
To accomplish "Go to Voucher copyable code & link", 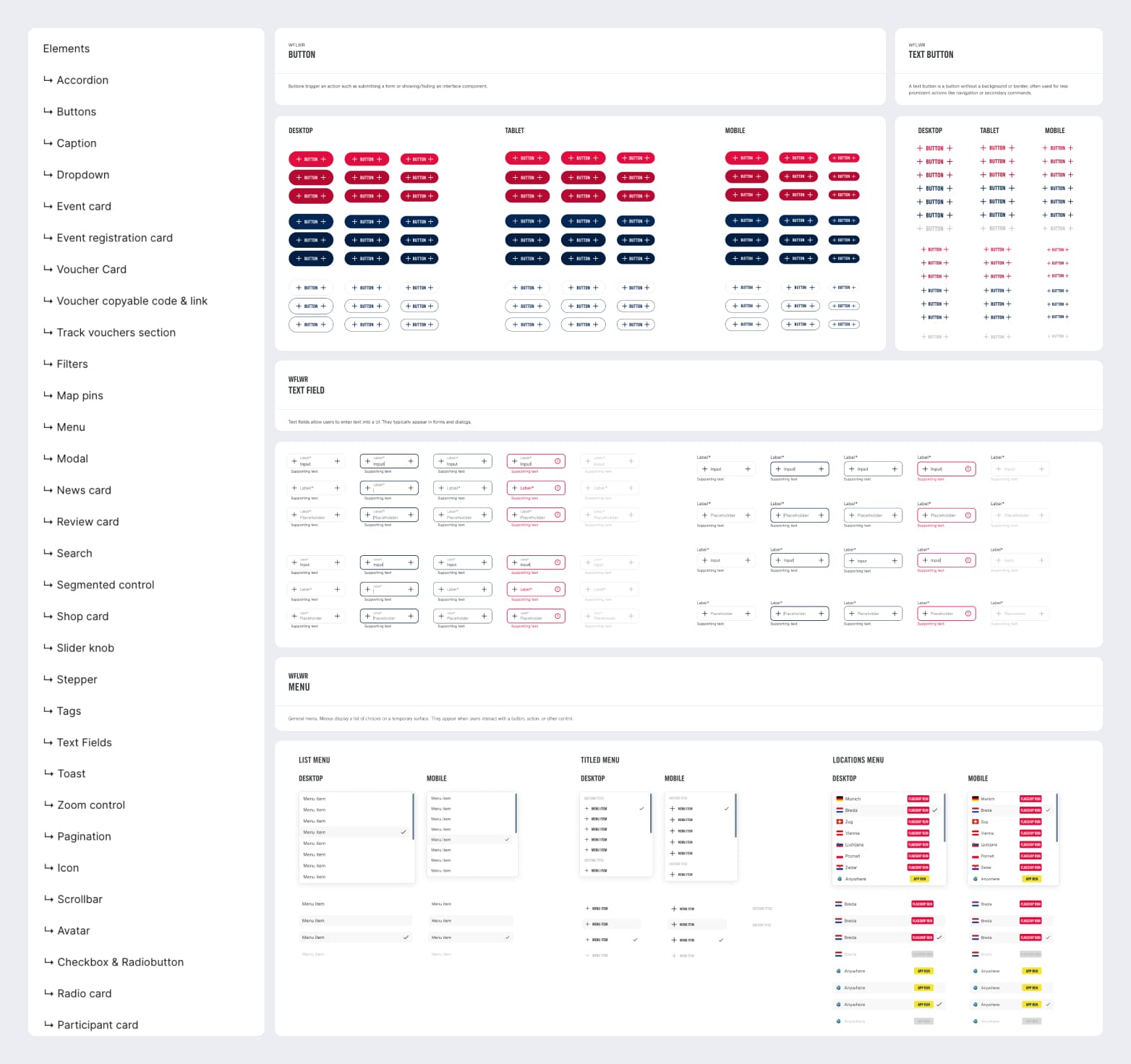I will coord(132,301).
